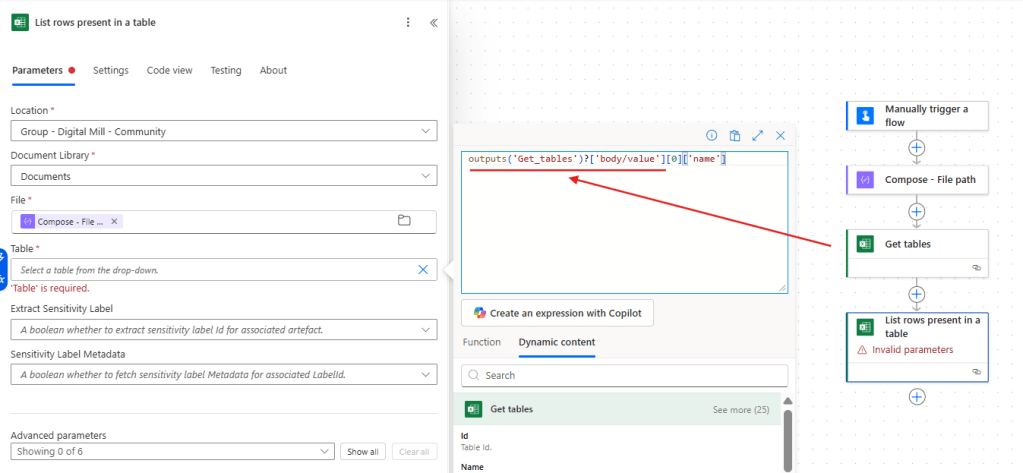The height and width of the screenshot is (473, 1023).
Task: Switch to the Settings tab
Action: (110, 70)
